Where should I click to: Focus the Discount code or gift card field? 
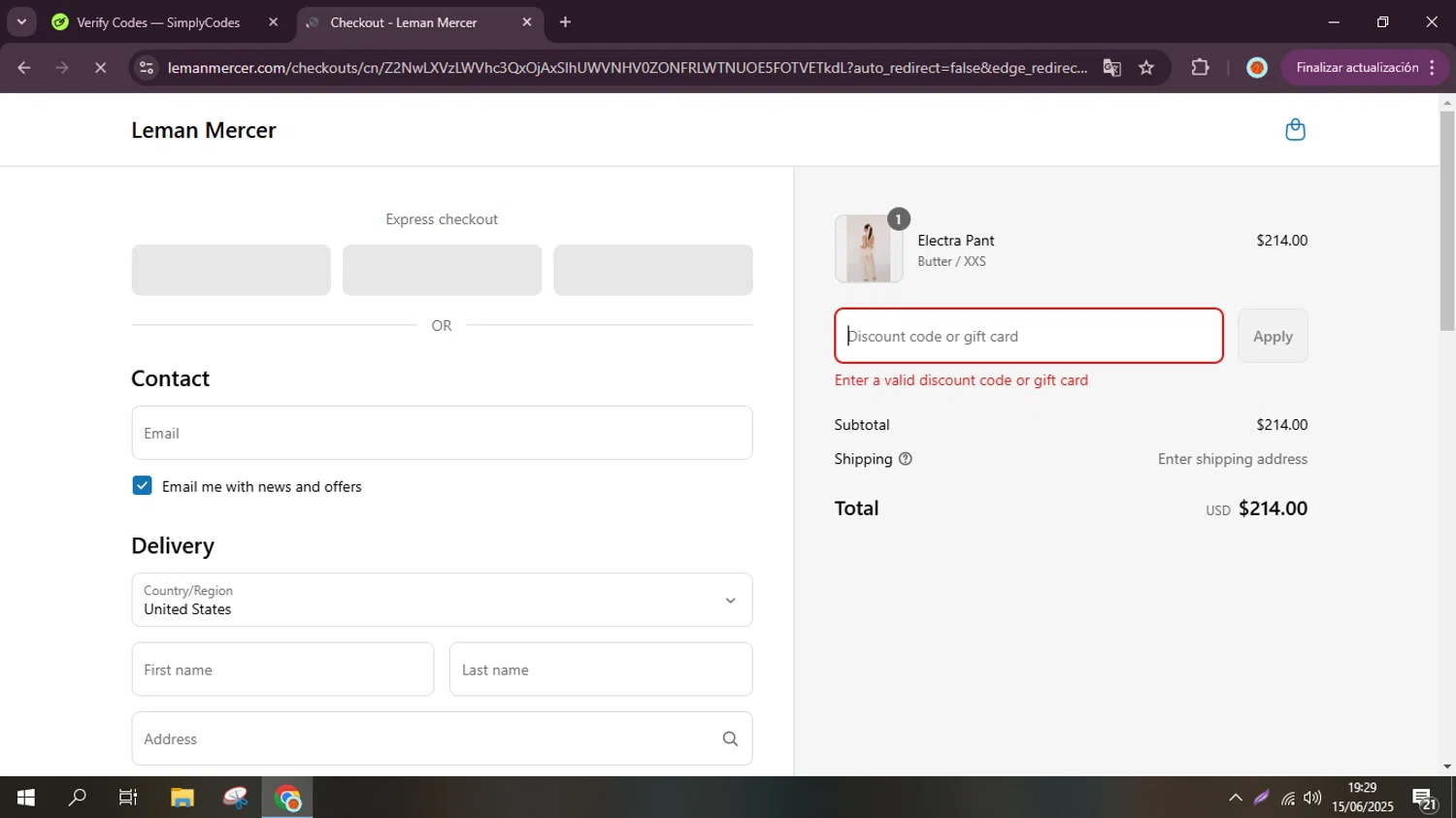click(x=1029, y=336)
